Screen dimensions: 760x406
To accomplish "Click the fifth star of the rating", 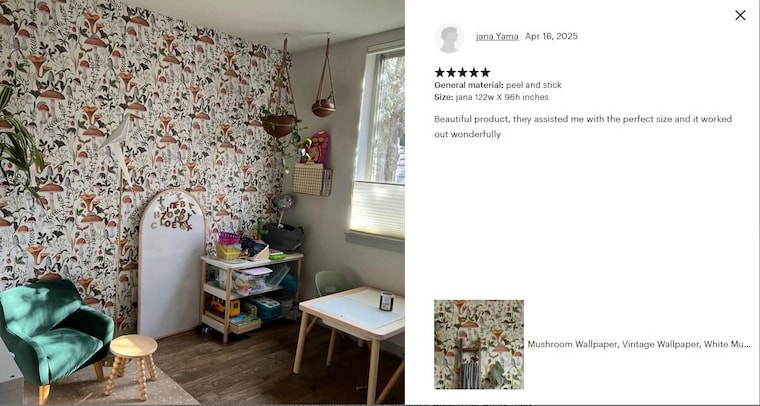I will pyautogui.click(x=485, y=73).
